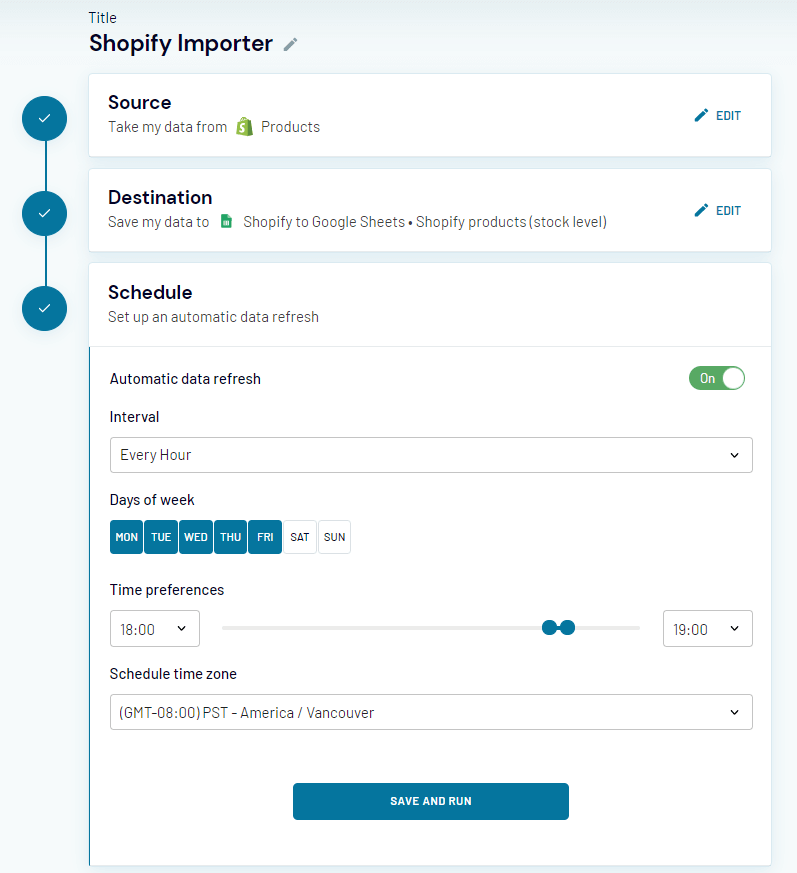The height and width of the screenshot is (873, 797).
Task: Click the Schedule step checkmark circle
Action: (44, 308)
